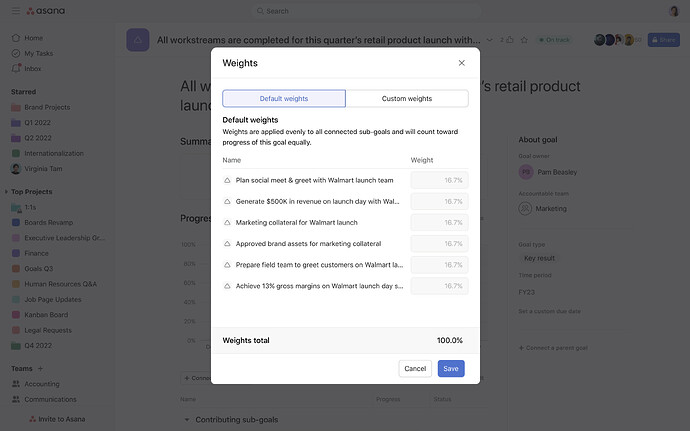Image resolution: width=690 pixels, height=431 pixels.
Task: Open the On track status pill
Action: 554,40
